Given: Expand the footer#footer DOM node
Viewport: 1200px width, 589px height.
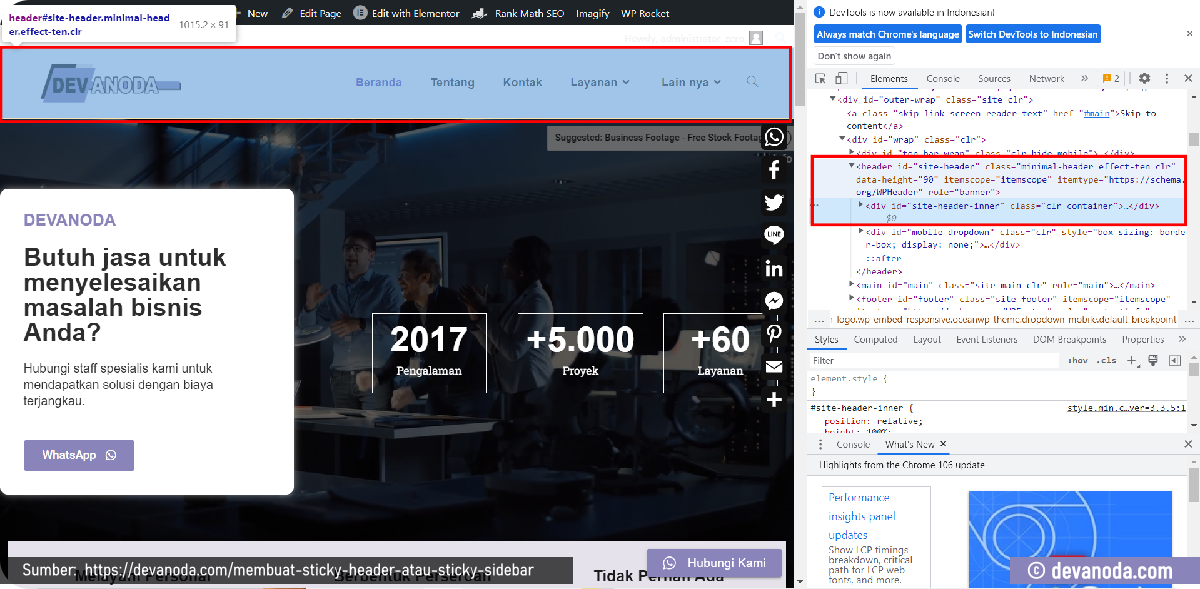Looking at the screenshot, I should point(852,298).
